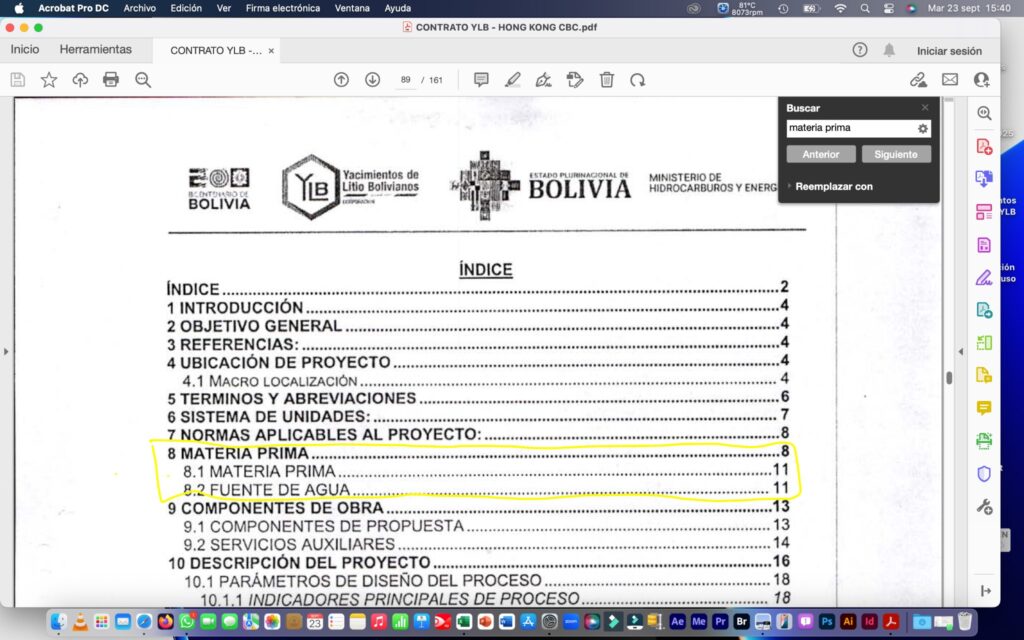The width and height of the screenshot is (1024, 640).
Task: Open Create PDF tool in right sidebar
Action: (x=984, y=147)
